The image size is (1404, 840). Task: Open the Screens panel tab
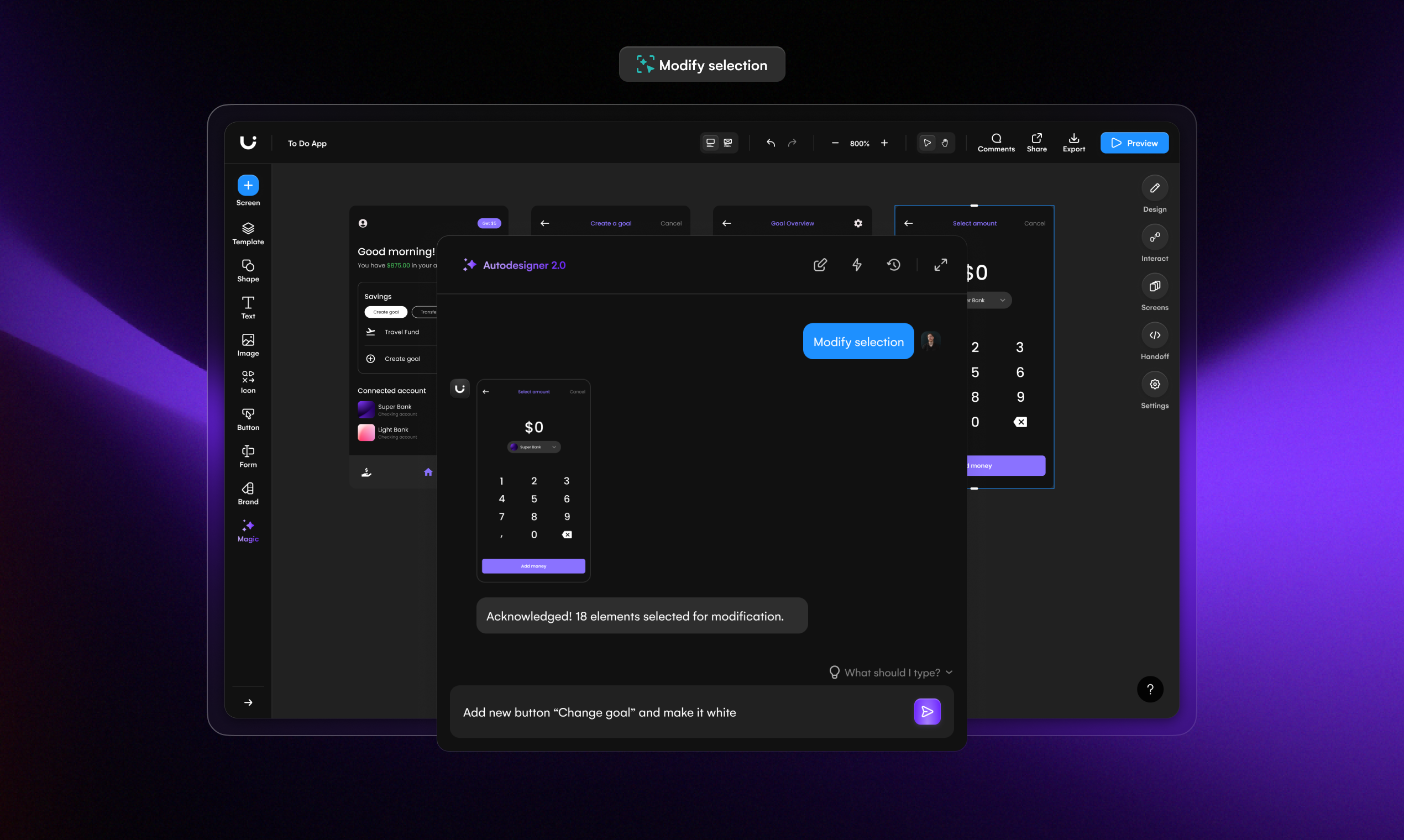pos(1154,286)
